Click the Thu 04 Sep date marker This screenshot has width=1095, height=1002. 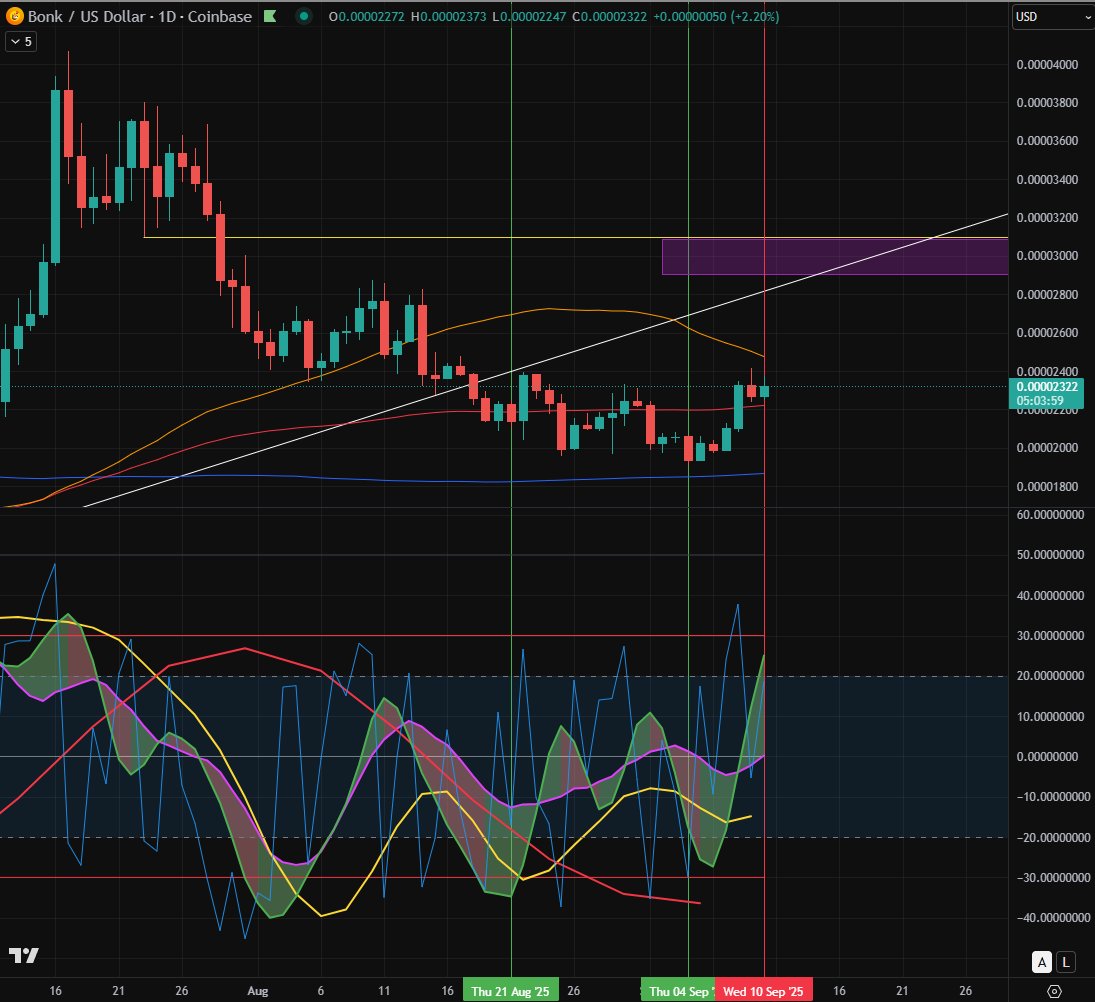coord(678,990)
